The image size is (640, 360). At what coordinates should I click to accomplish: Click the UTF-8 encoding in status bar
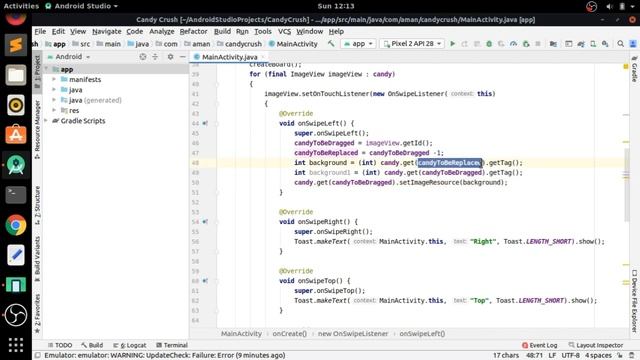click(570, 355)
